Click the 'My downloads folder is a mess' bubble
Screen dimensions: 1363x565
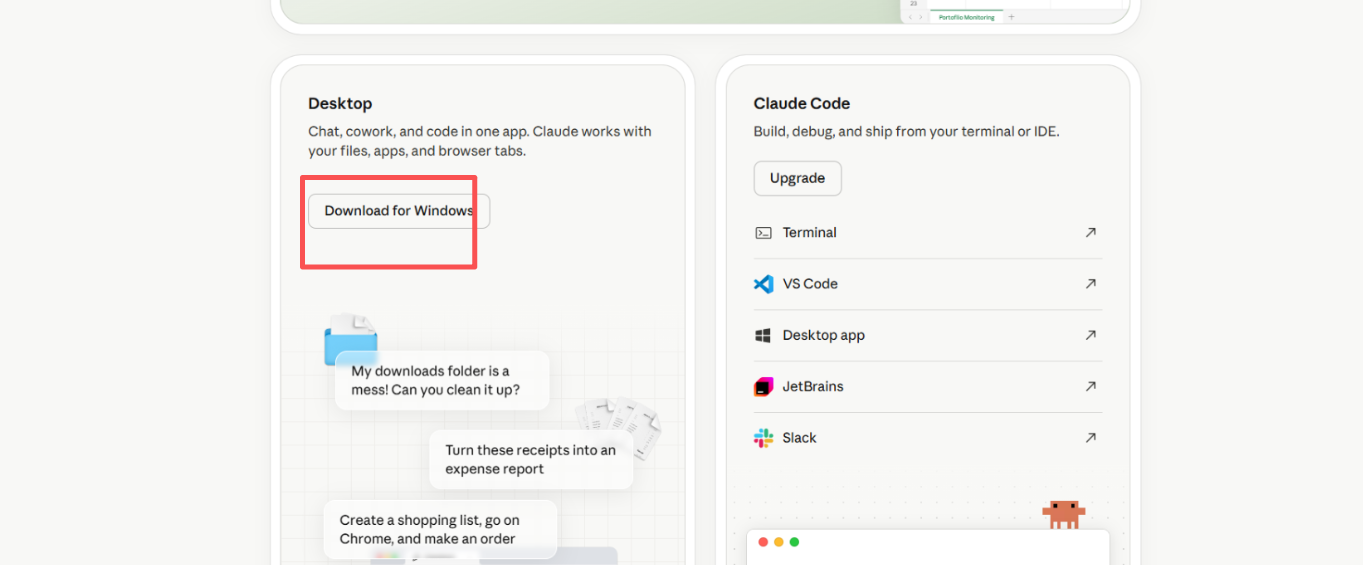coord(442,380)
